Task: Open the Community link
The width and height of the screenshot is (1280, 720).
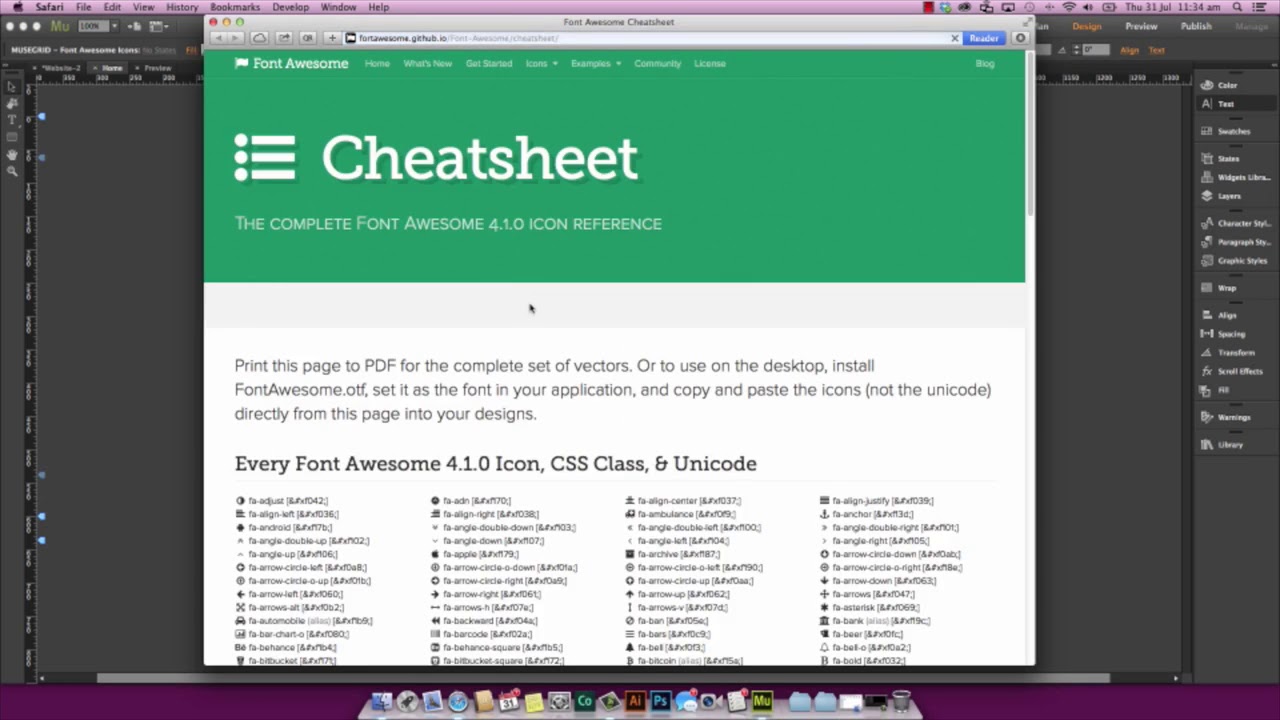Action: click(x=657, y=63)
